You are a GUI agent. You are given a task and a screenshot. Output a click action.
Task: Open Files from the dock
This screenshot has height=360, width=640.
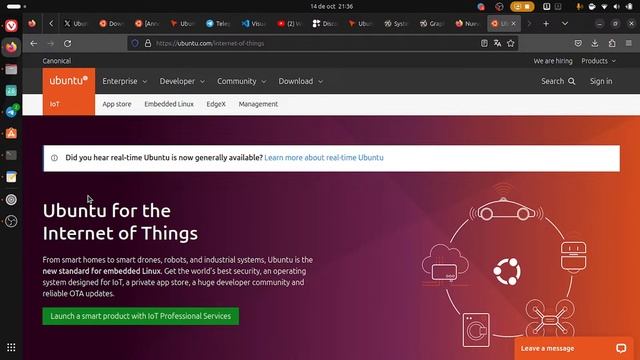click(11, 69)
